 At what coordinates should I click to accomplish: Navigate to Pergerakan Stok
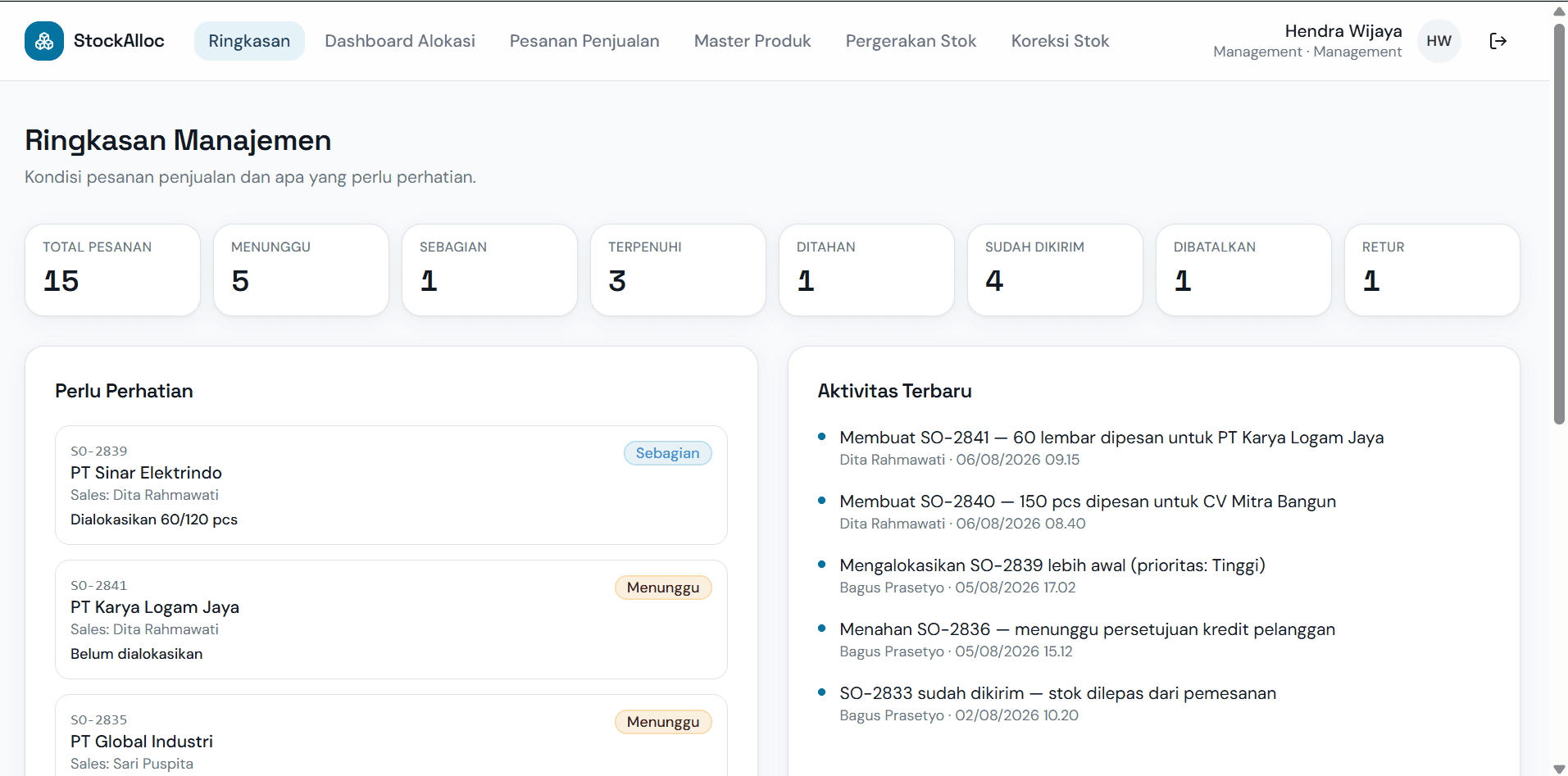[911, 41]
